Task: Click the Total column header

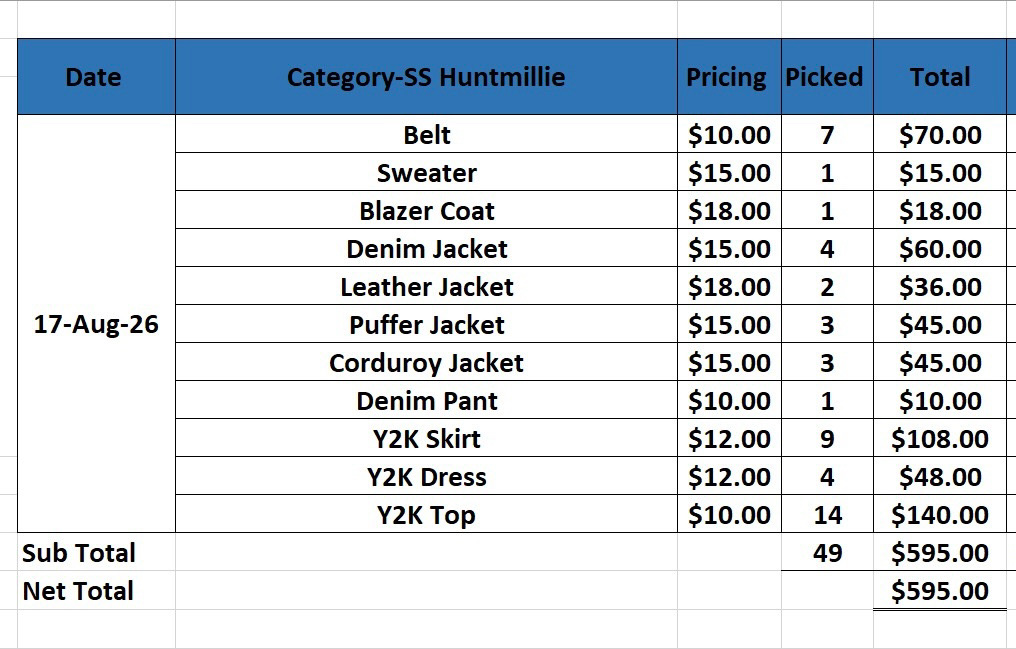Action: pyautogui.click(x=940, y=76)
